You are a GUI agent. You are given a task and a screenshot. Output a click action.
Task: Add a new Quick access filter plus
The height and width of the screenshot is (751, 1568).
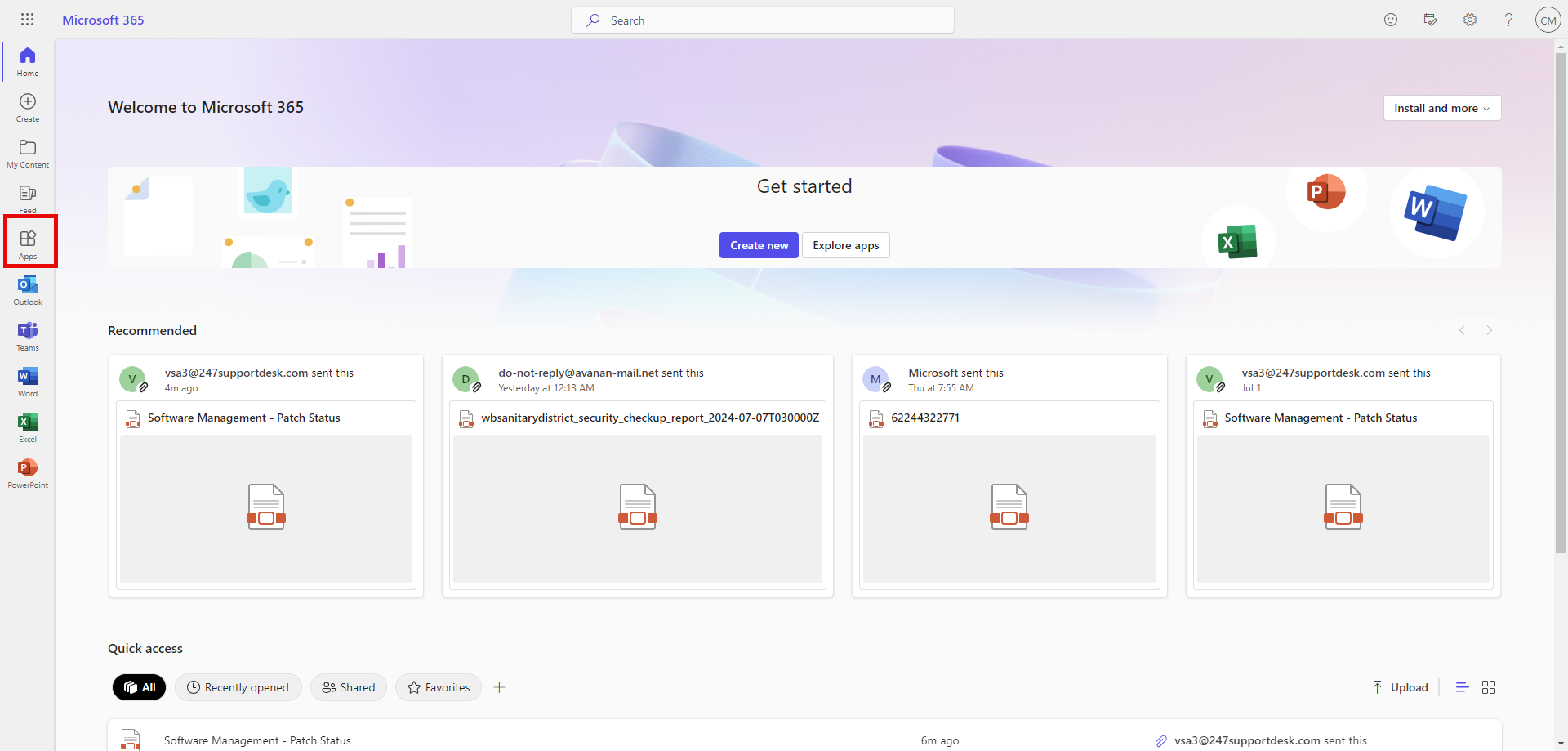(x=499, y=687)
